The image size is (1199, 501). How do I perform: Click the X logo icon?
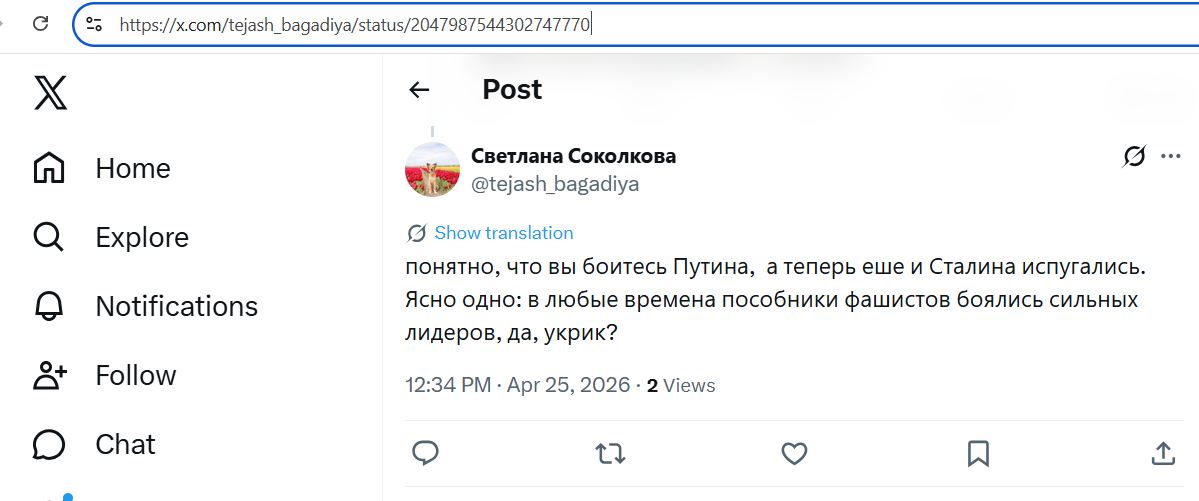pyautogui.click(x=51, y=93)
